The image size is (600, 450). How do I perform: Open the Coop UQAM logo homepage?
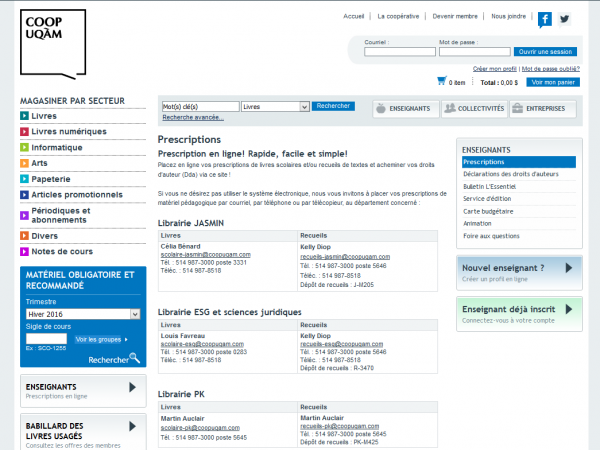[53, 44]
